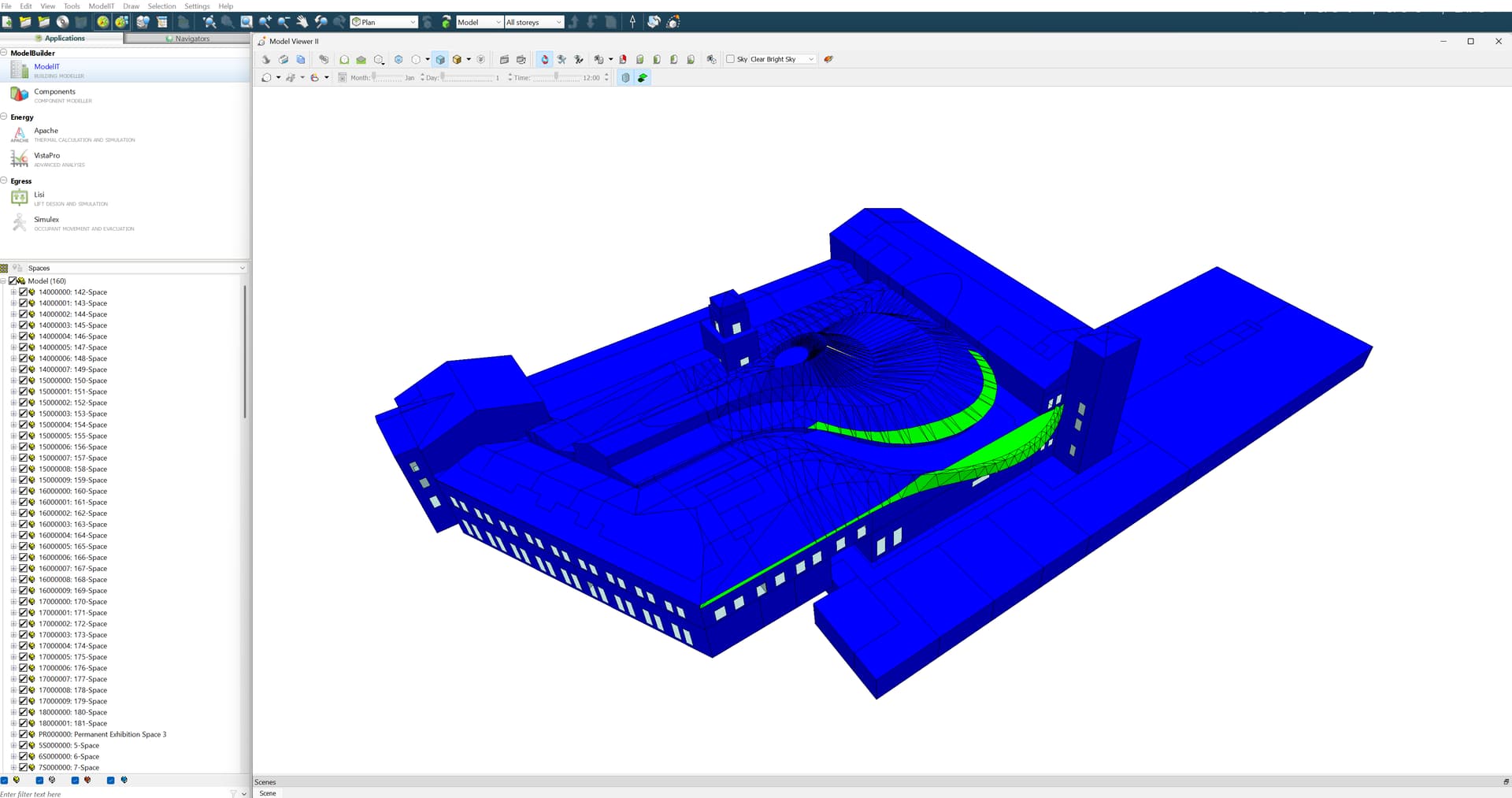Click the red rotate icon in viewer toolbar
The height and width of the screenshot is (798, 1512).
click(544, 59)
